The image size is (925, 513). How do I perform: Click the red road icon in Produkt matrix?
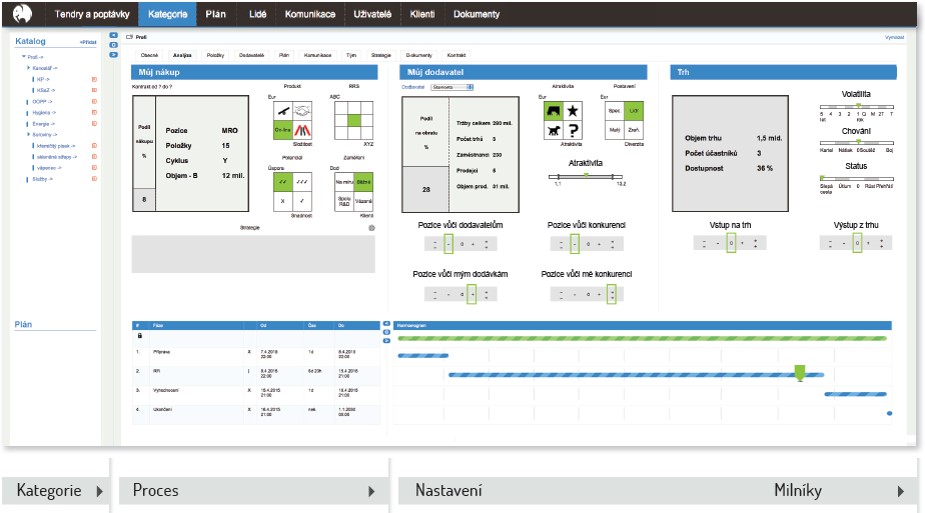coord(302,130)
